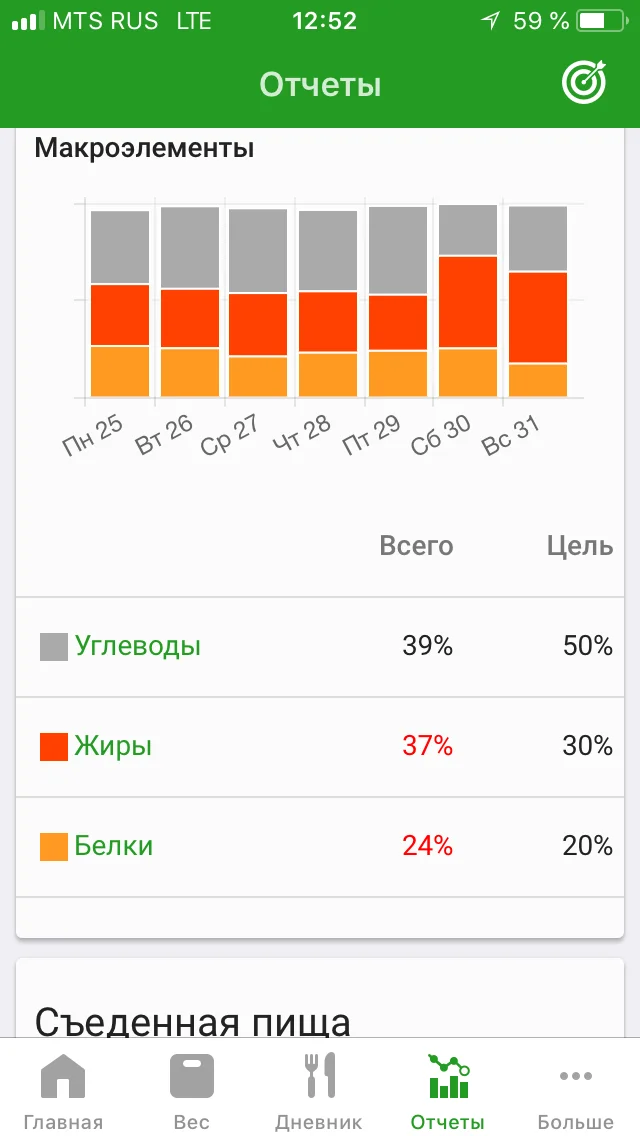Tap the Съеденная пища section heading
Image resolution: width=640 pixels, height=1136 pixels.
[x=193, y=1023]
